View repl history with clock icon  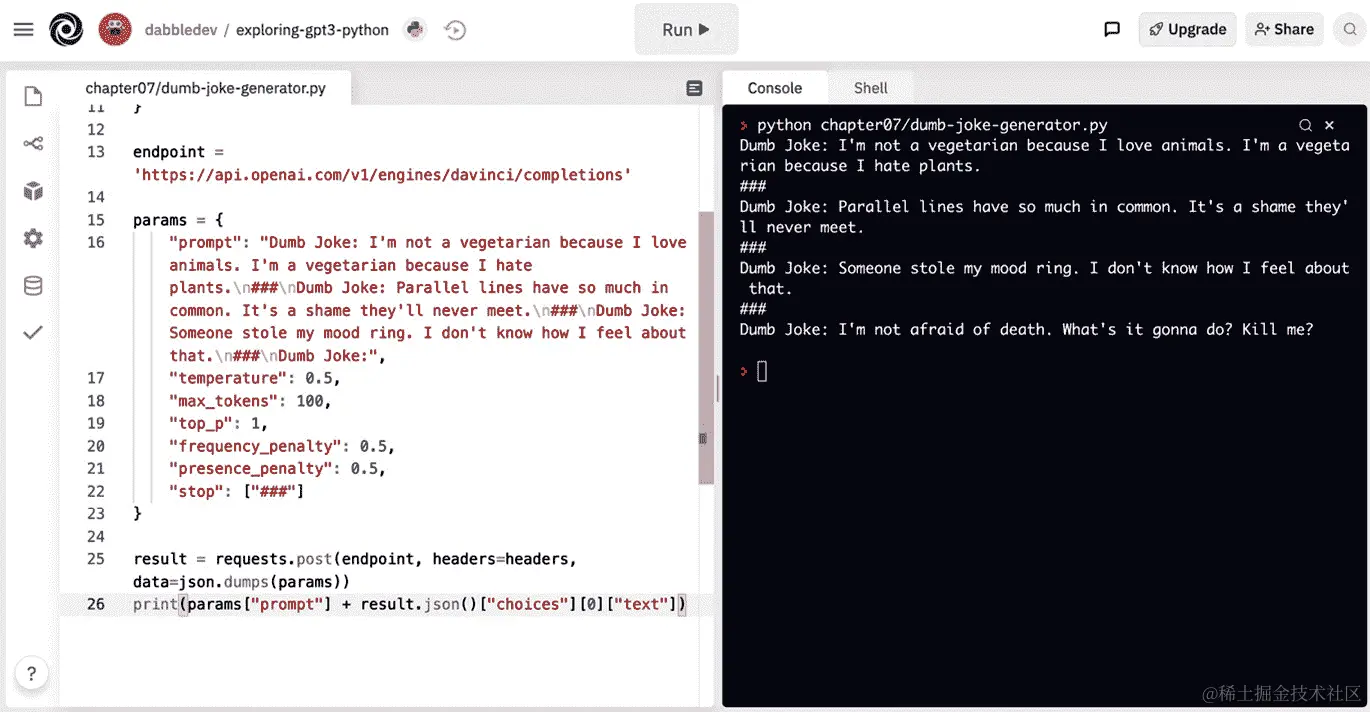click(x=455, y=30)
